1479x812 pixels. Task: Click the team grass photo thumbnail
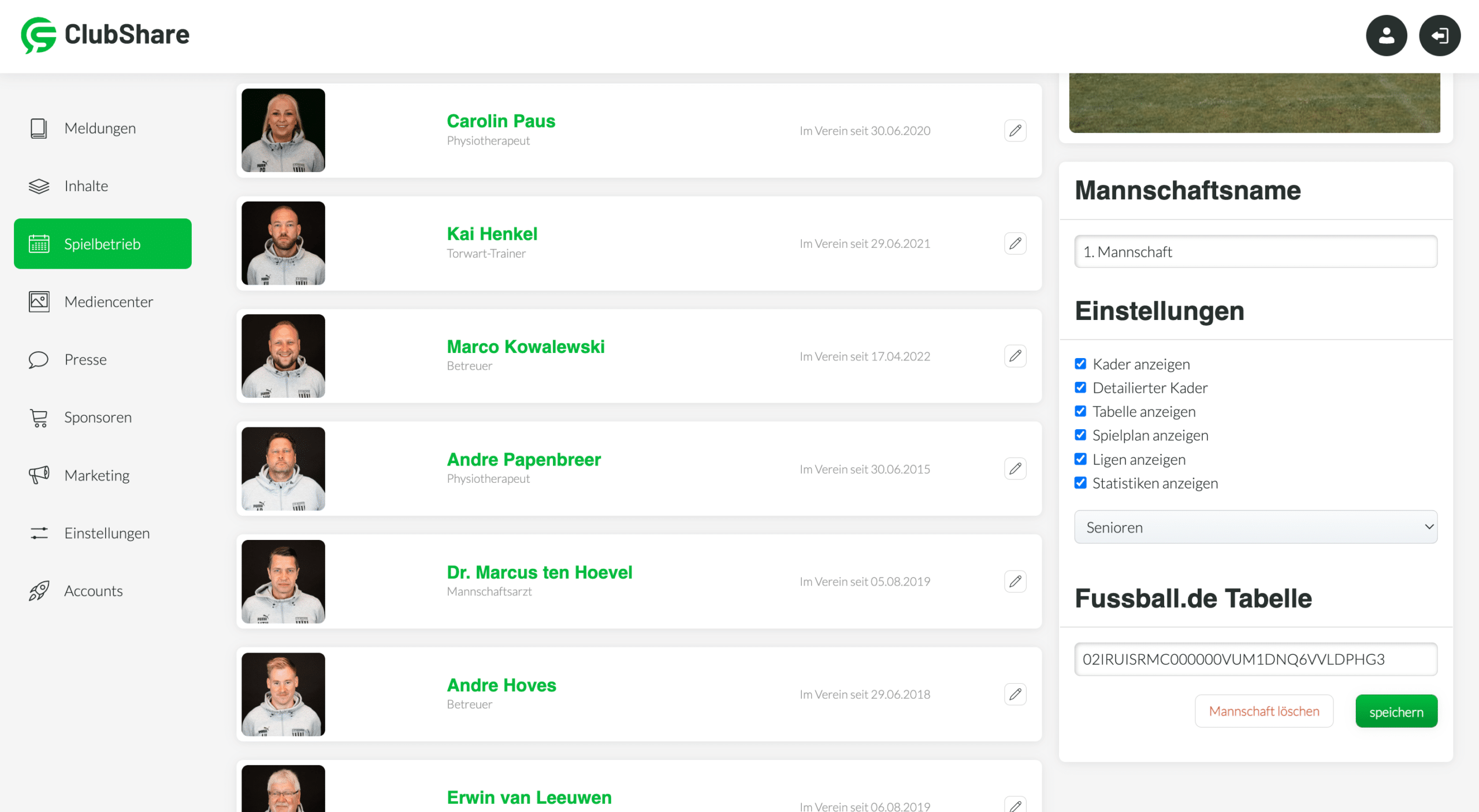pyautogui.click(x=1254, y=103)
